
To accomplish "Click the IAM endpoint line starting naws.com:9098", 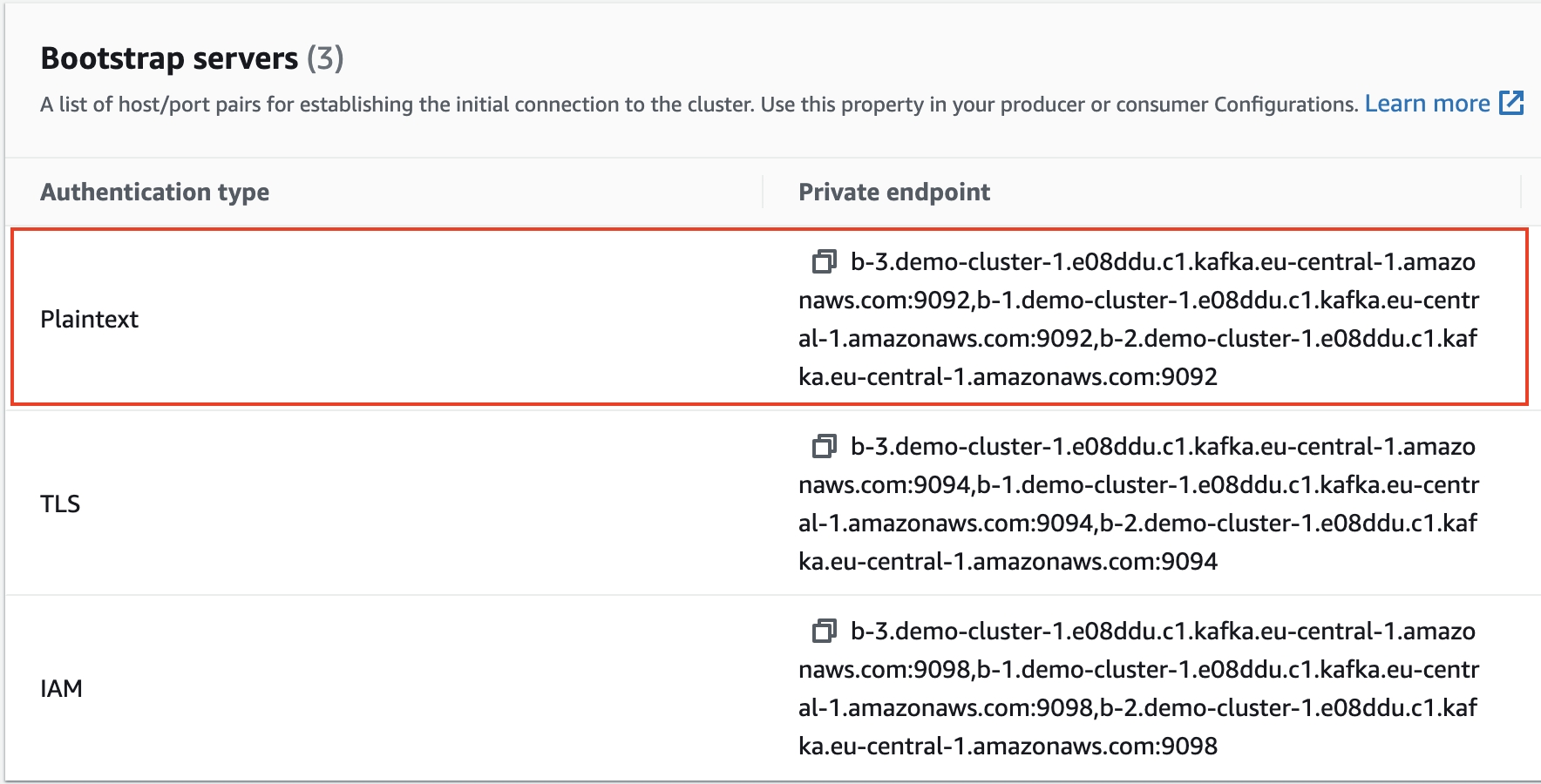I will pyautogui.click(x=1138, y=669).
